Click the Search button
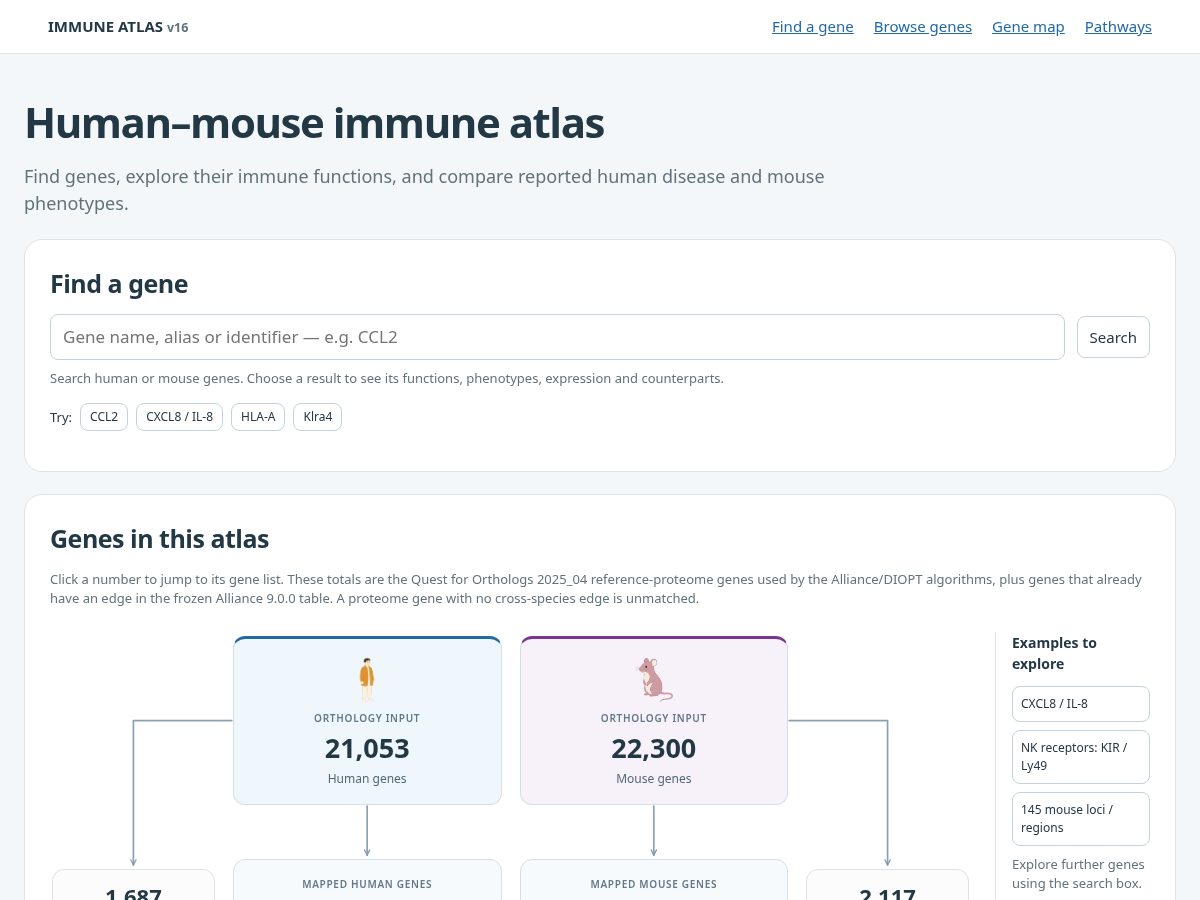The height and width of the screenshot is (900, 1200). pos(1113,337)
